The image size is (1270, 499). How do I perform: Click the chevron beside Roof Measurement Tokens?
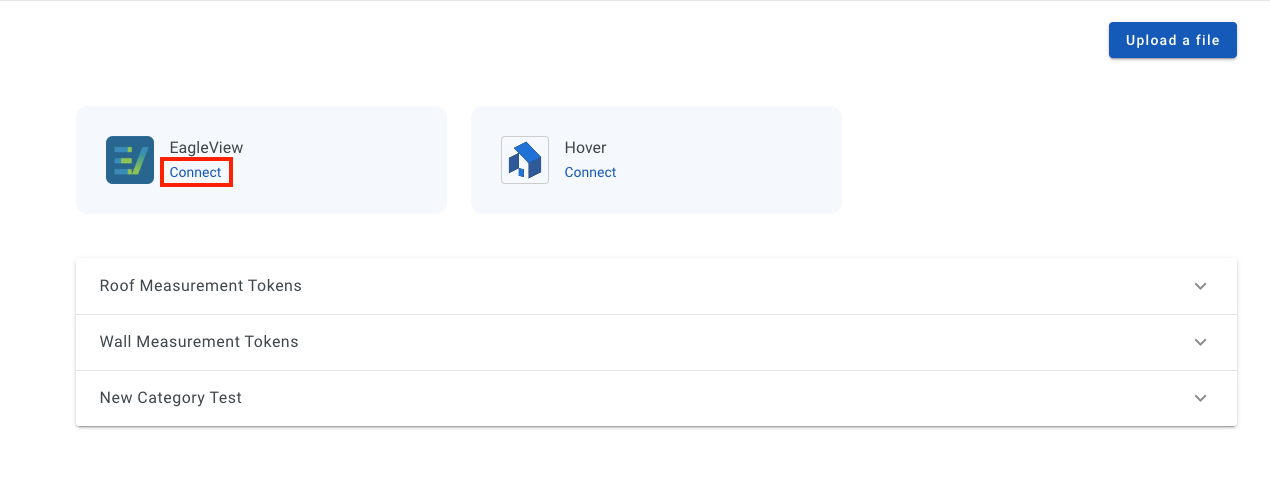point(1200,286)
